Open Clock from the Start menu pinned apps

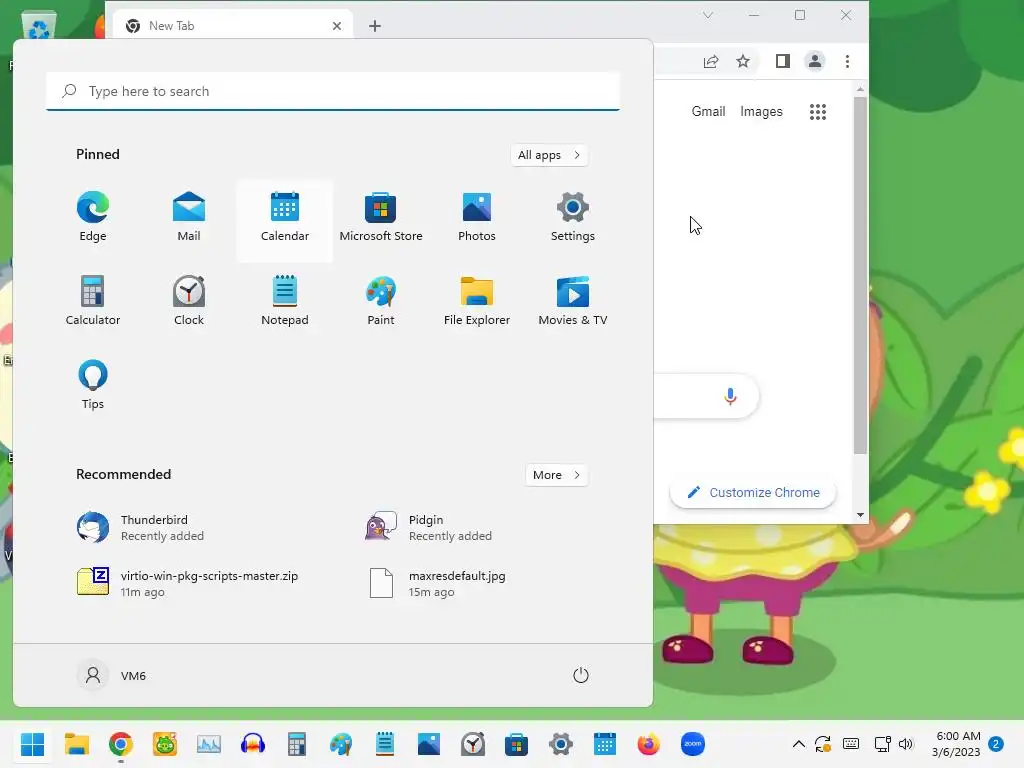(x=189, y=301)
